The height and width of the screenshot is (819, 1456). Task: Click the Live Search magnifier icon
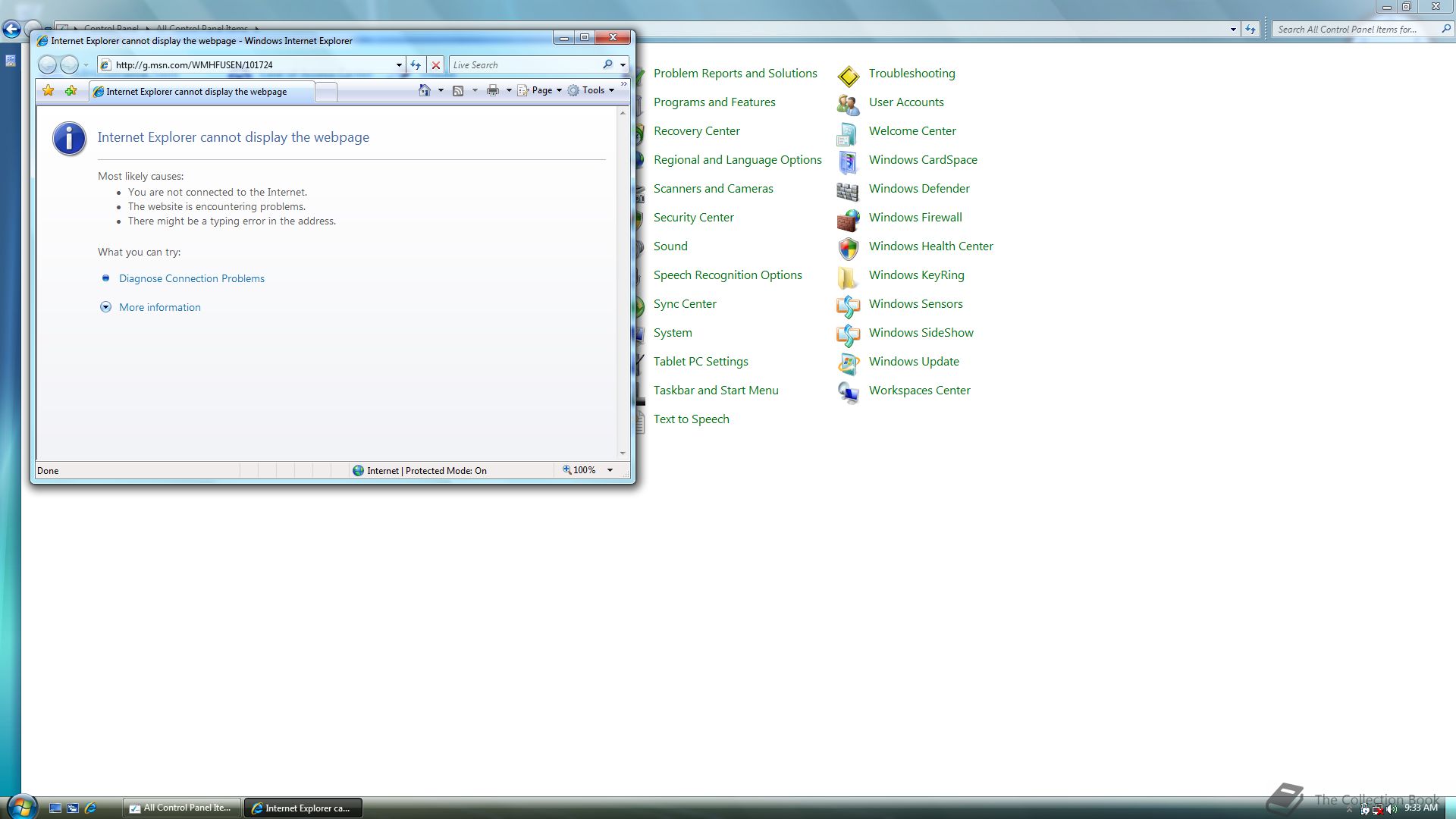tap(607, 64)
